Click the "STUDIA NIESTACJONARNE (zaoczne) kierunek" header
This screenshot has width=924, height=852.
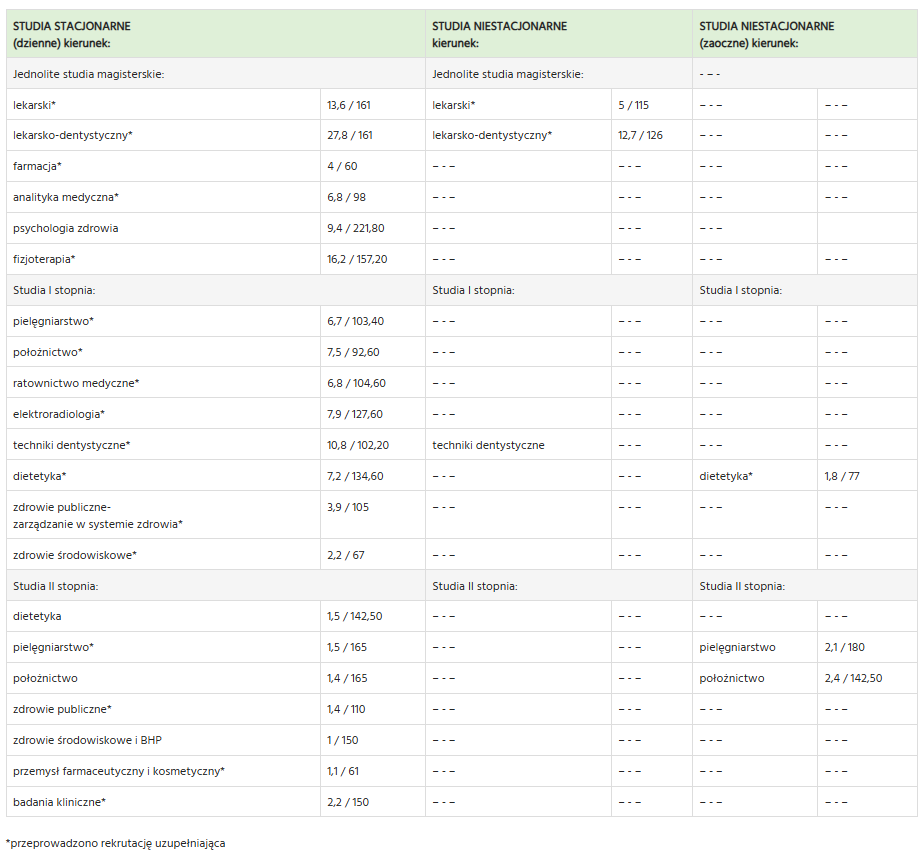[x=766, y=34]
